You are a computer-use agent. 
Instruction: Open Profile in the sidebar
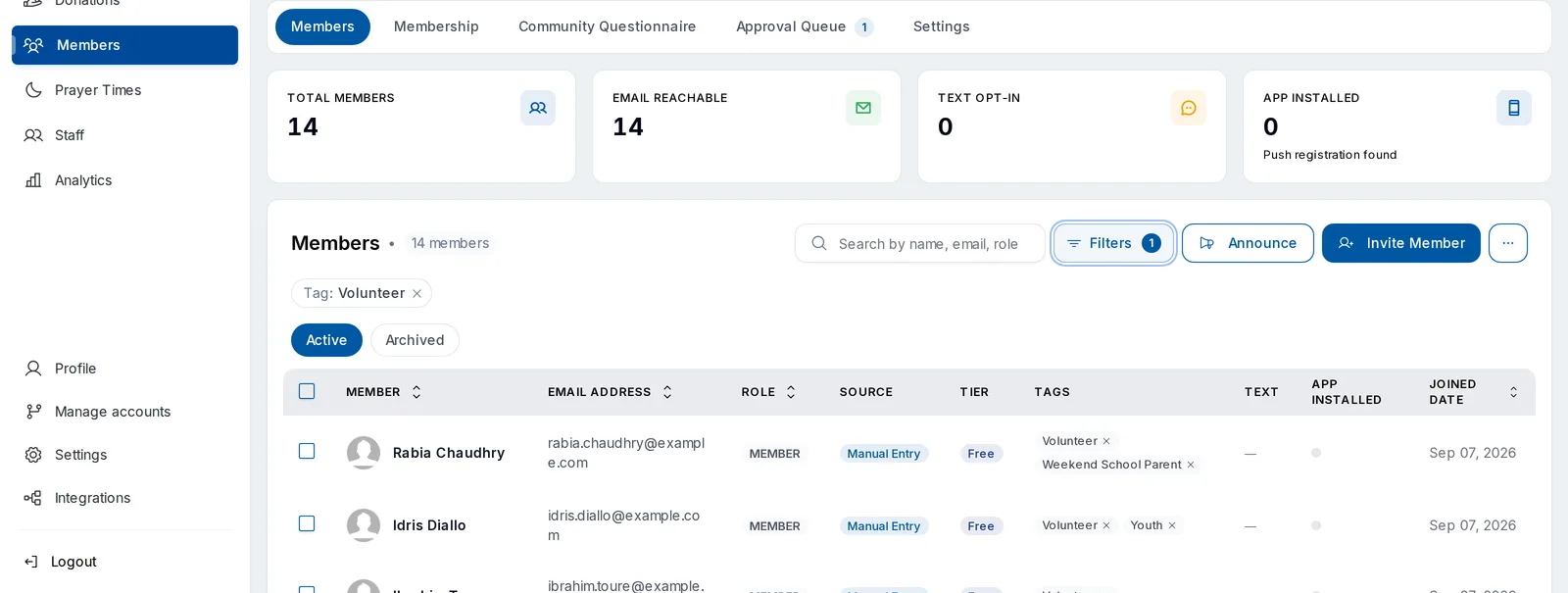tap(124, 369)
